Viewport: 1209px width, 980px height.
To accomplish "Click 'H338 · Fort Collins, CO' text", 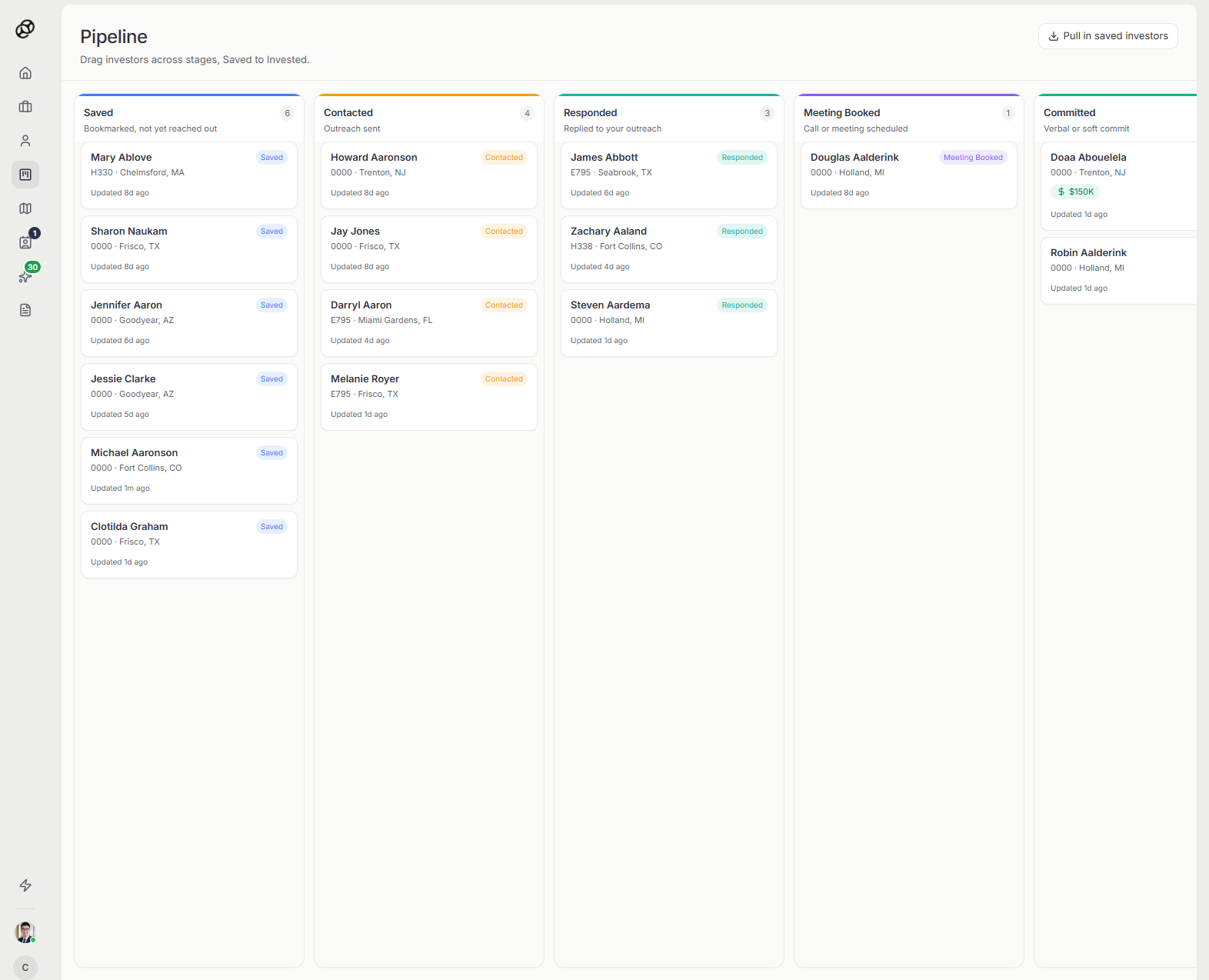I will (x=616, y=247).
